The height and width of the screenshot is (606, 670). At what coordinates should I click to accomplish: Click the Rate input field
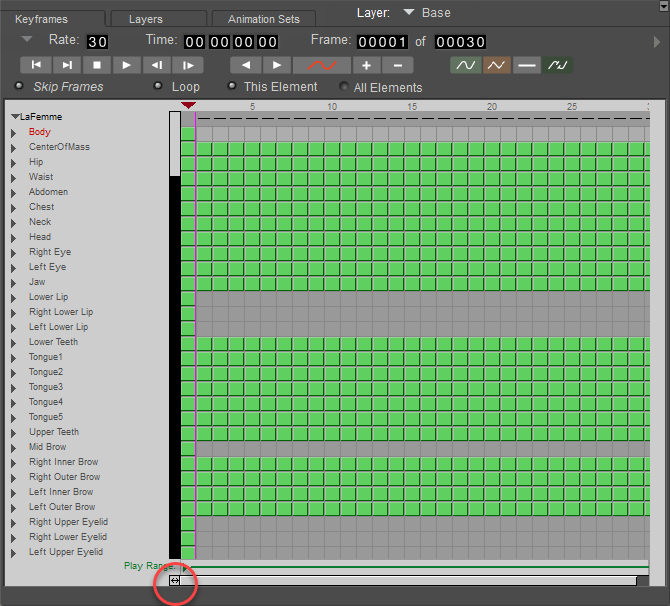point(97,42)
